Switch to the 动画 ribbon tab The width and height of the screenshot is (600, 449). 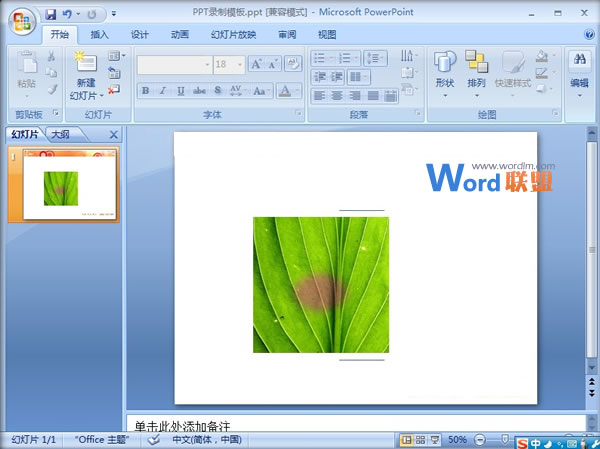click(x=180, y=35)
